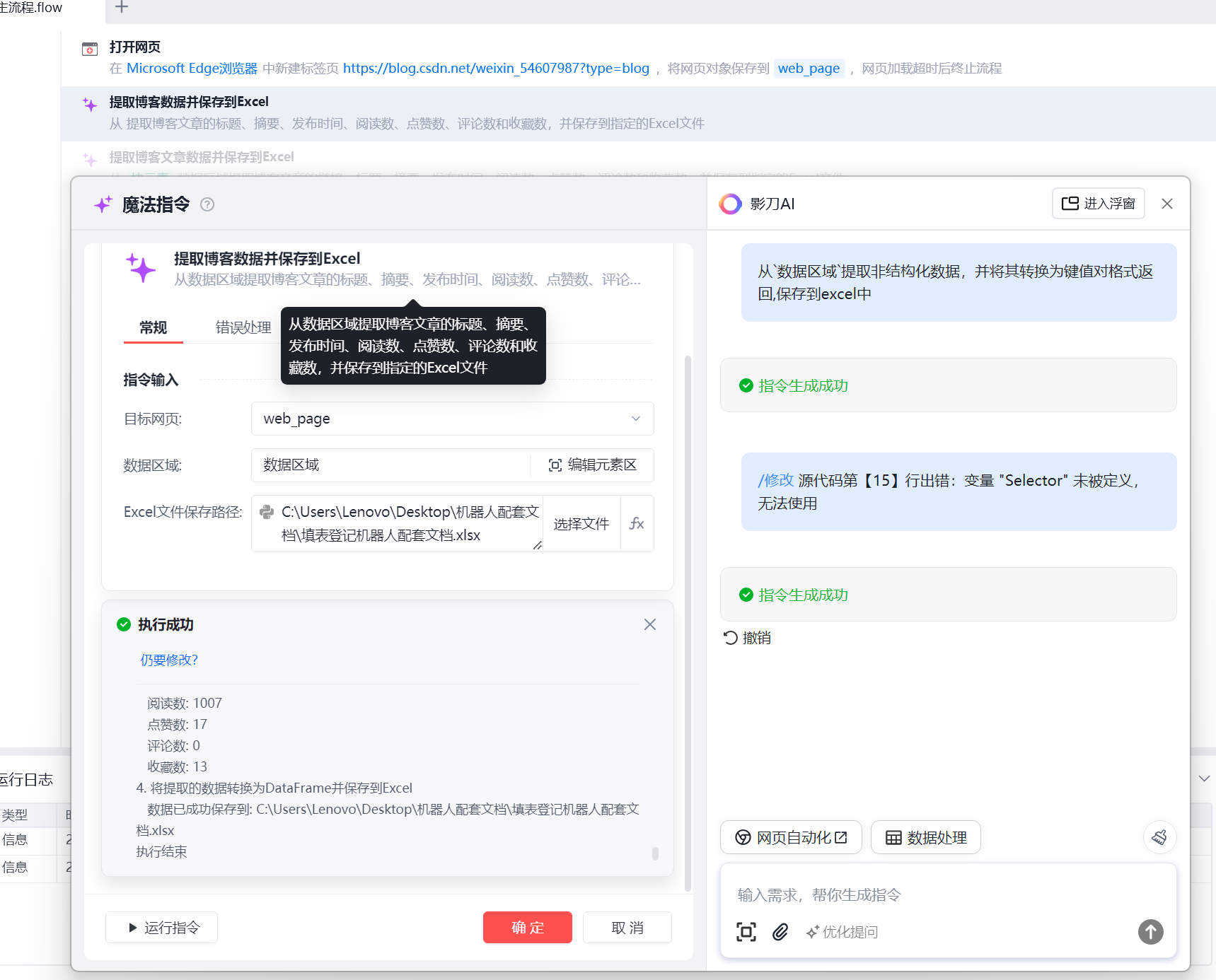Click the add new flow tab plus icon
The height and width of the screenshot is (980, 1216).
pos(122,7)
